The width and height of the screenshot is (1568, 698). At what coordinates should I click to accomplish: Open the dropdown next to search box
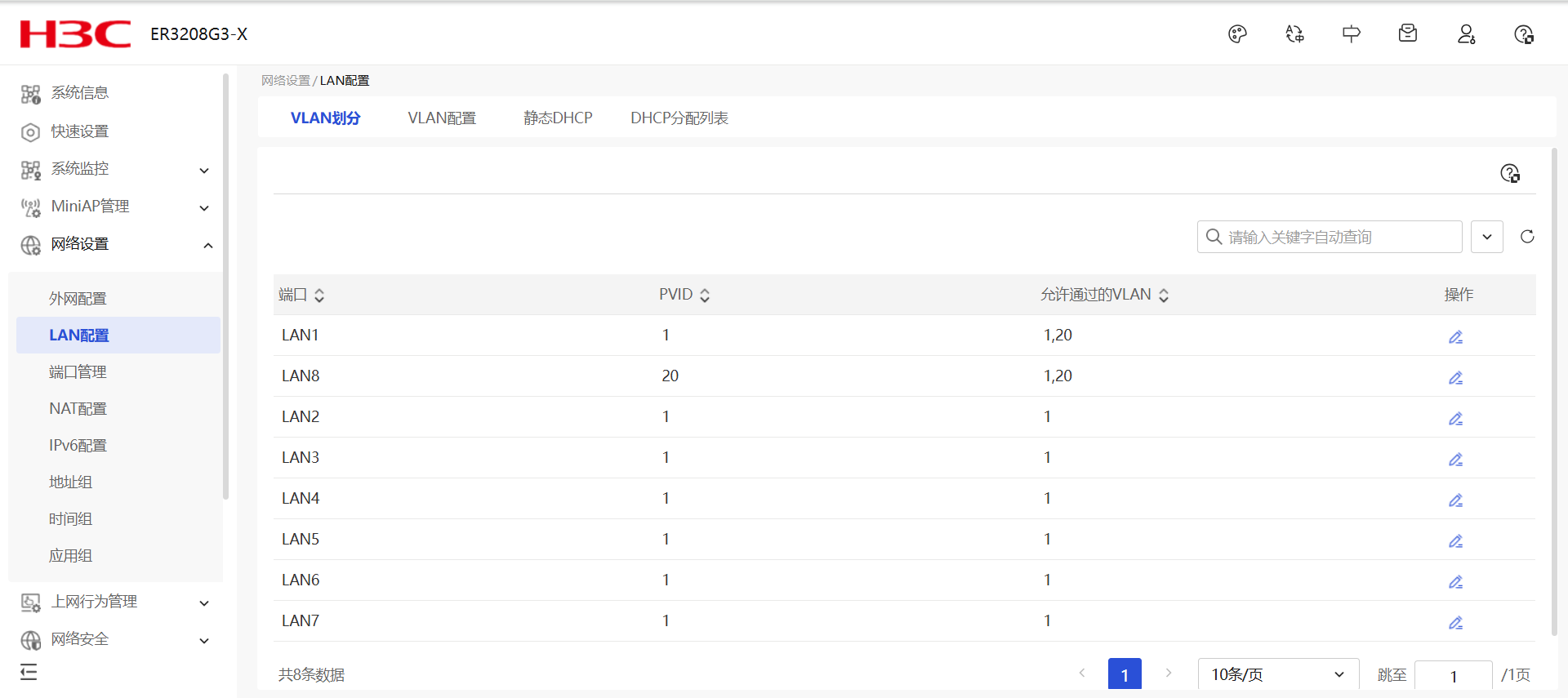pyautogui.click(x=1486, y=237)
